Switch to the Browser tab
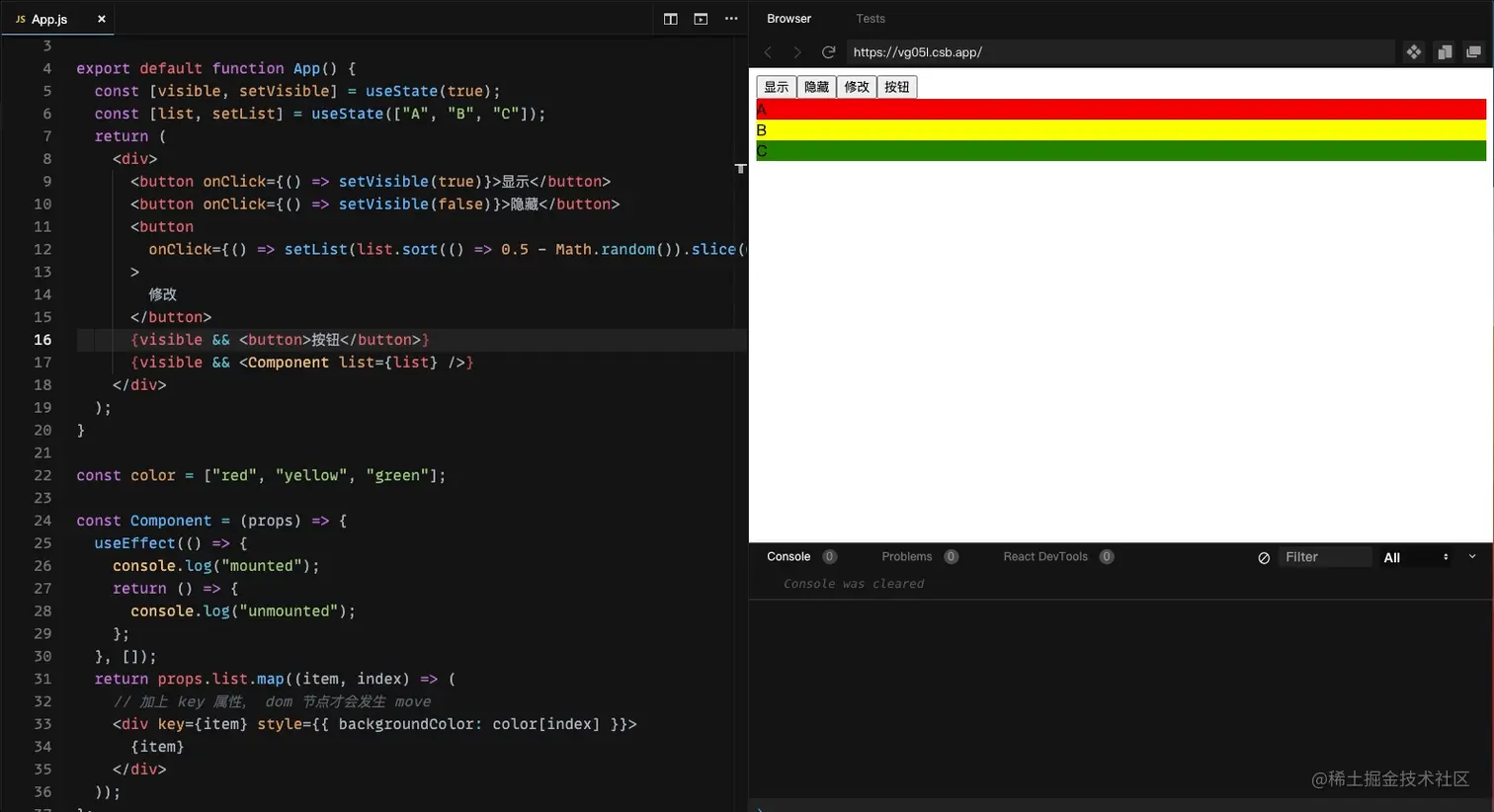This screenshot has height=812, width=1494. (788, 19)
